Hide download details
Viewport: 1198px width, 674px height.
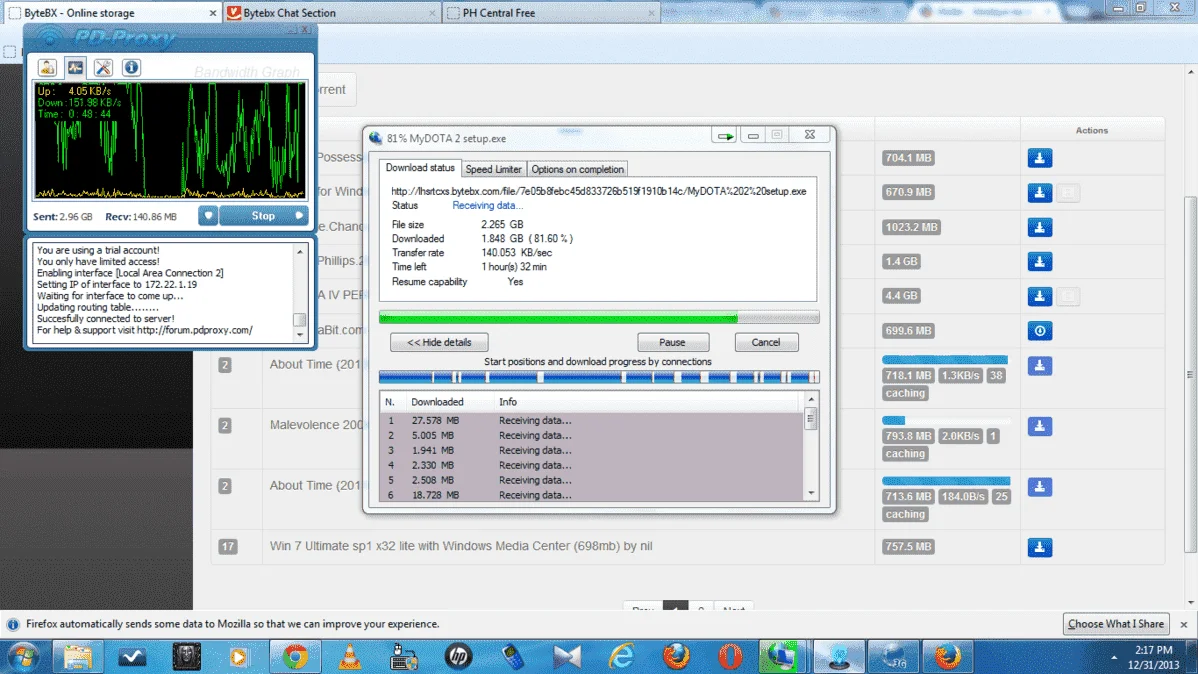click(439, 342)
